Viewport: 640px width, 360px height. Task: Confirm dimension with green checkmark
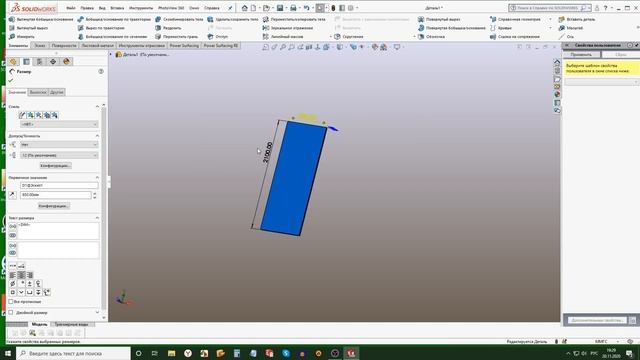click(11, 80)
